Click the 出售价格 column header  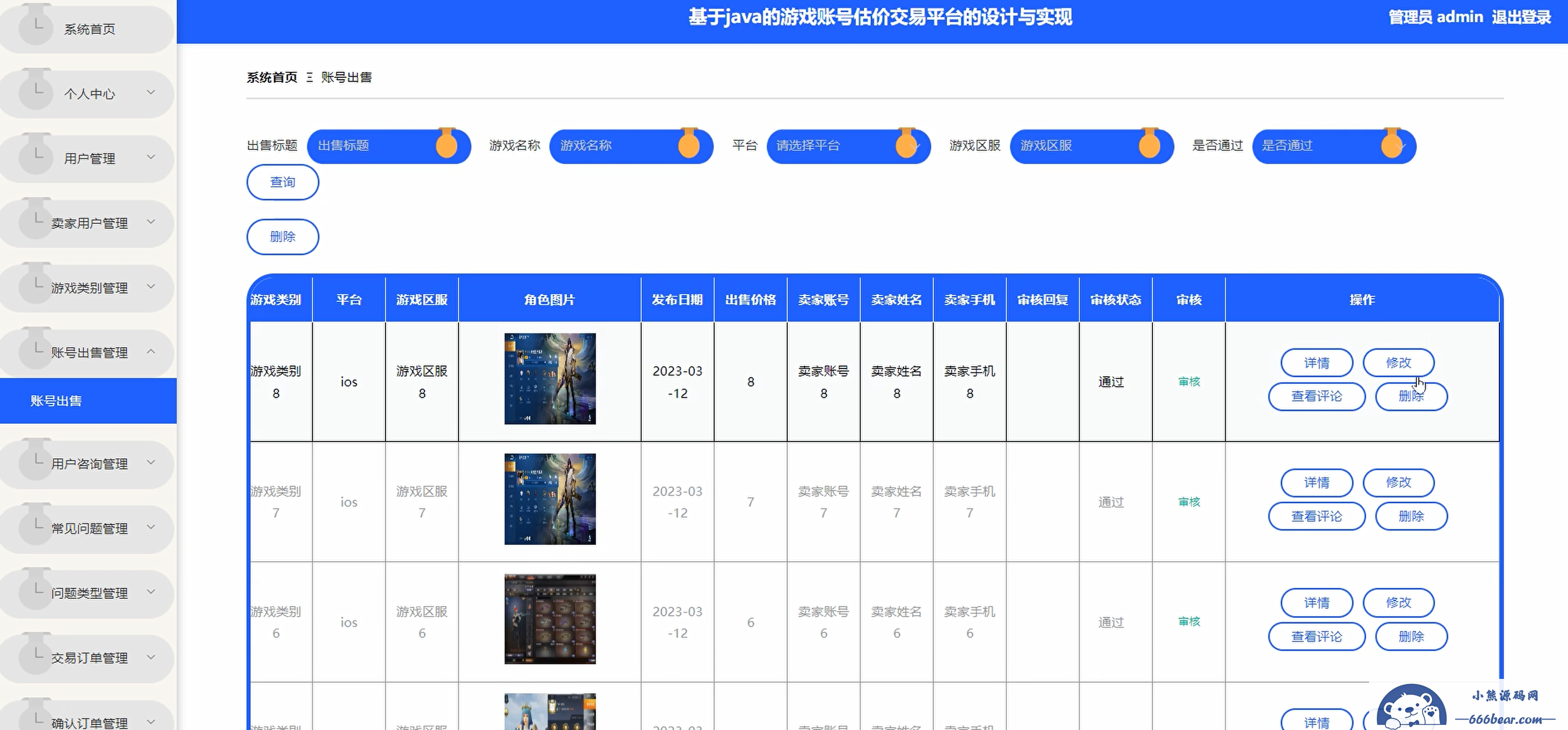[x=751, y=299]
